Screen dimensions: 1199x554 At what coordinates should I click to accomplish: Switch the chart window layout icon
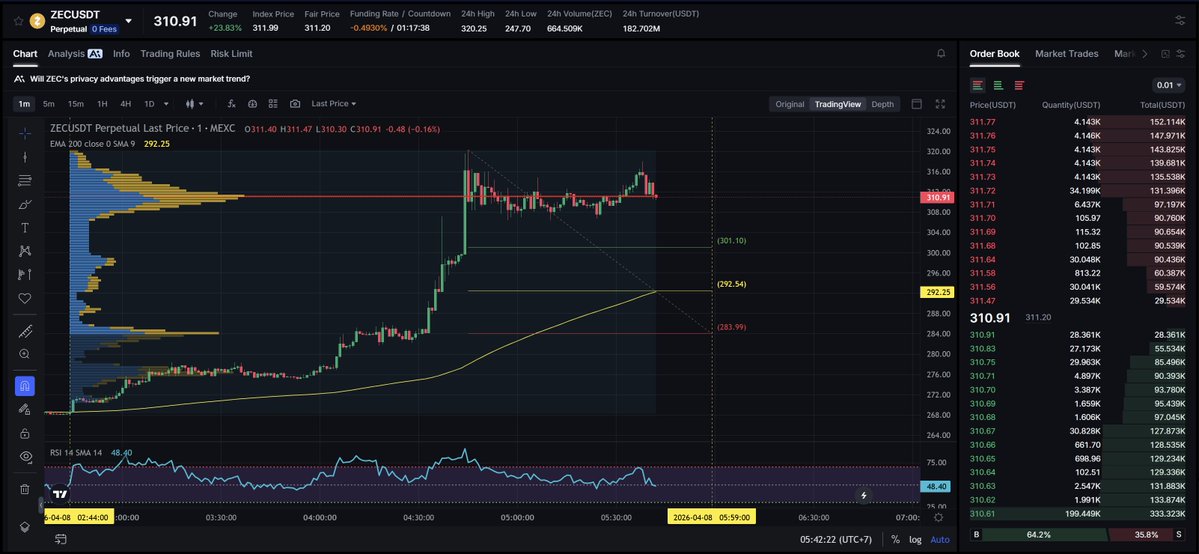click(x=917, y=104)
